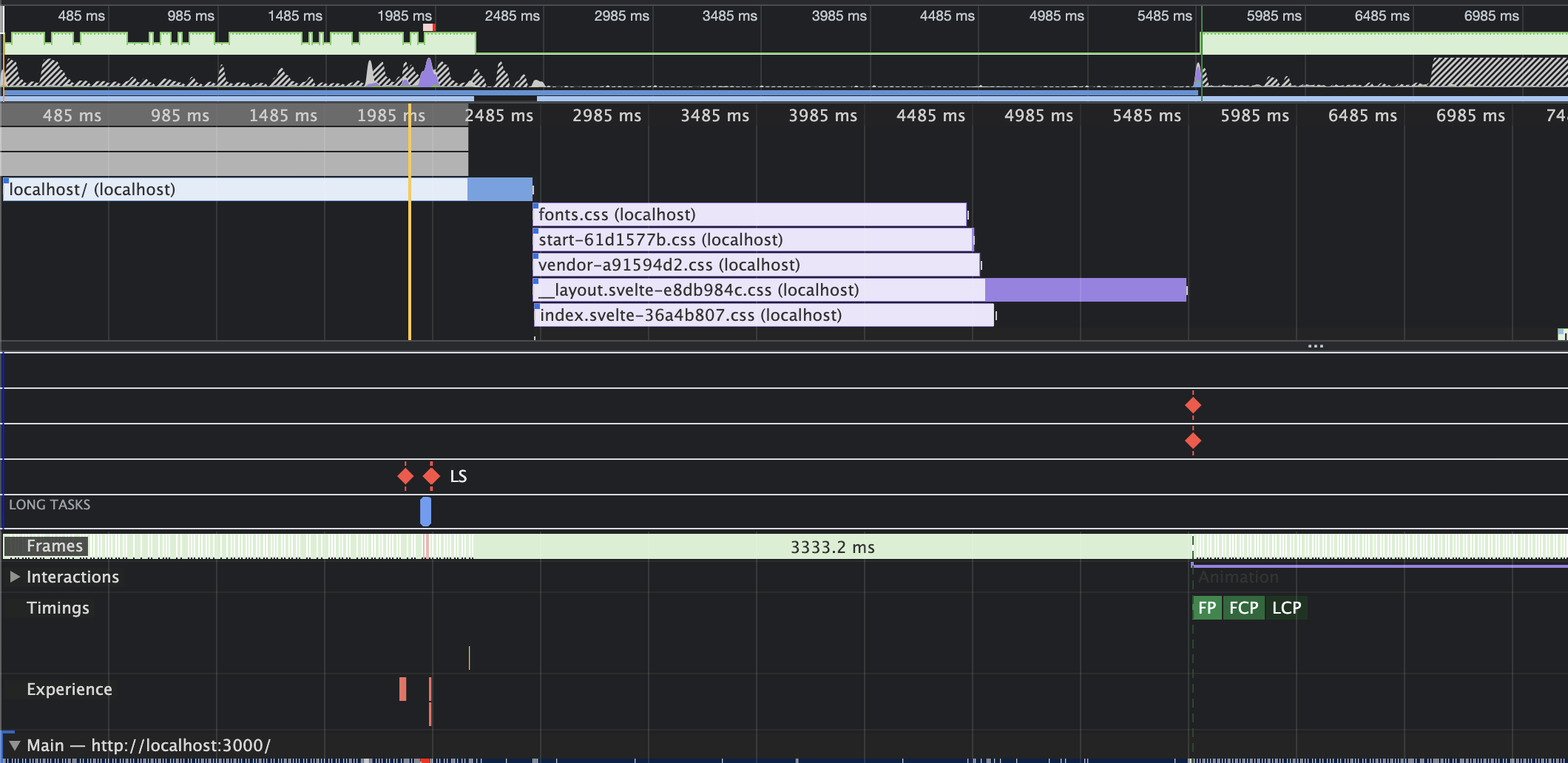Select the fonts.css (localhost) network request
This screenshot has width=1568, height=763.
click(x=740, y=215)
